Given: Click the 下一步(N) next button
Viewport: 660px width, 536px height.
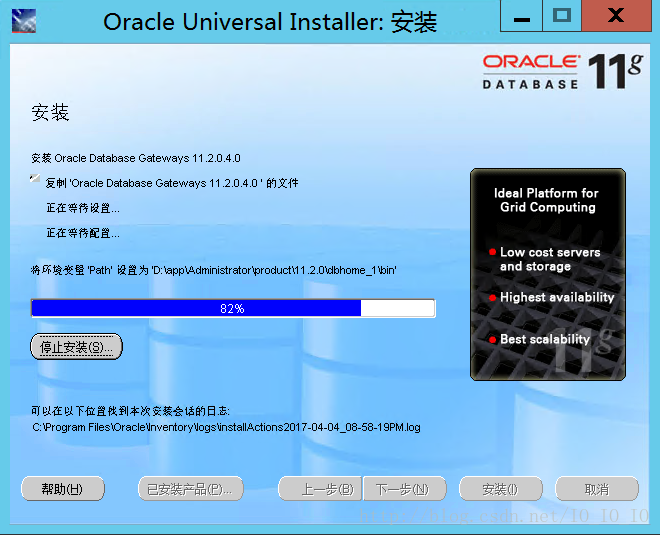Looking at the screenshot, I should click(405, 489).
